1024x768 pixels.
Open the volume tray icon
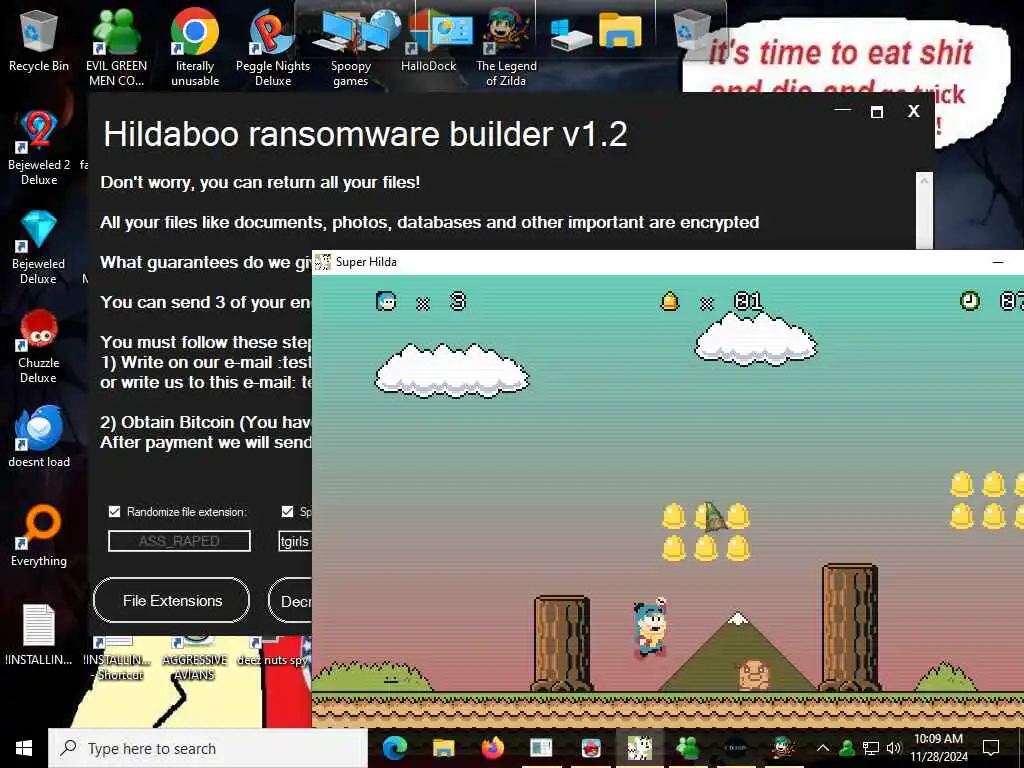[893, 748]
